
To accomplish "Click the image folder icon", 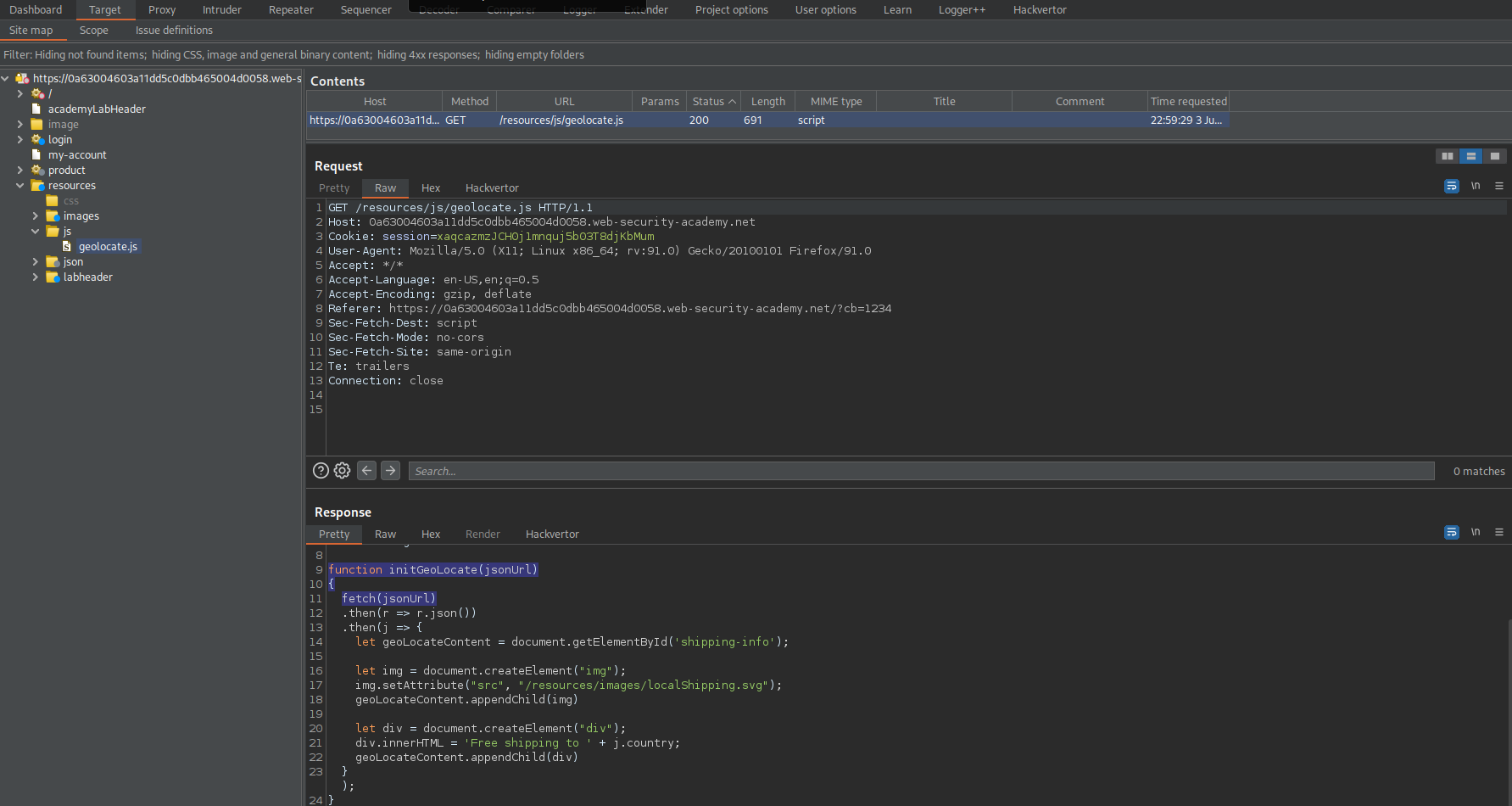I will [37, 124].
